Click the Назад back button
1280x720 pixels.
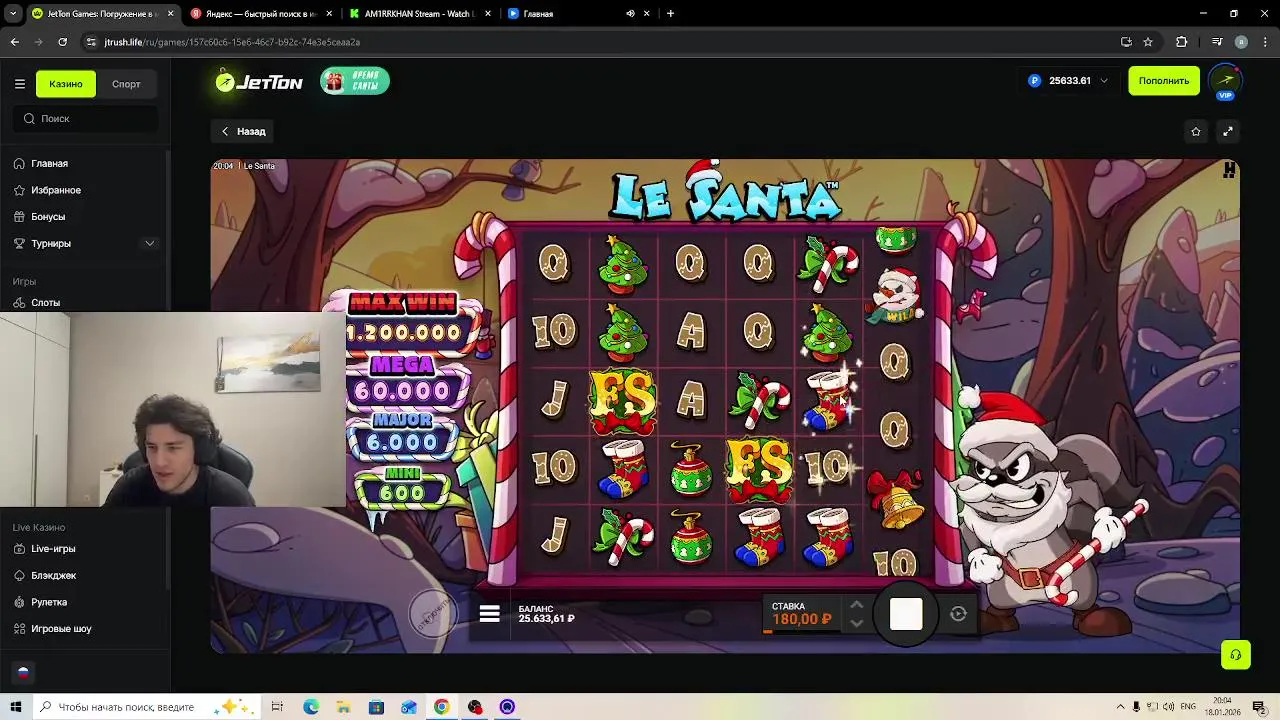[243, 131]
